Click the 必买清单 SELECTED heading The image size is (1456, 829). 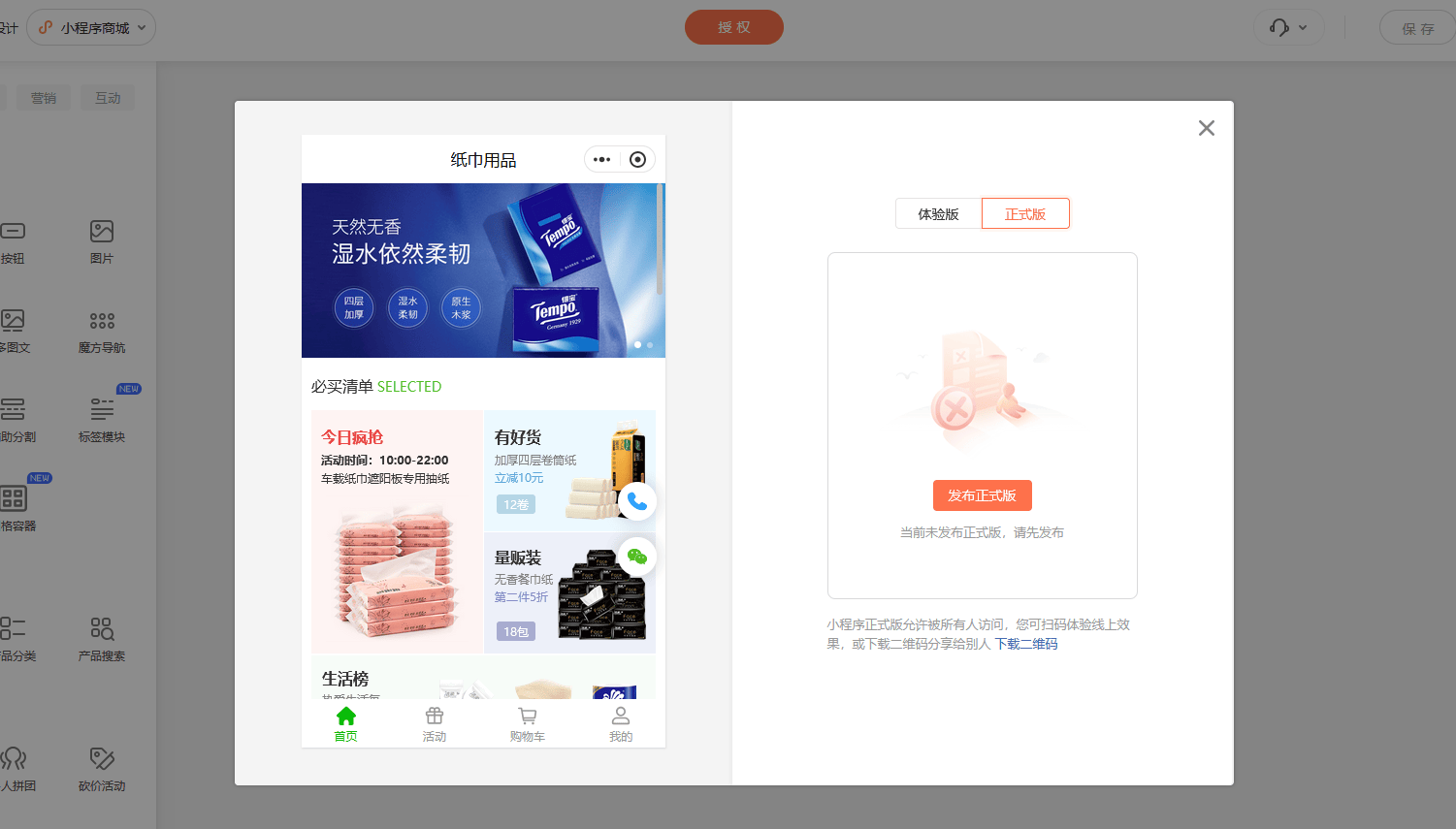376,386
